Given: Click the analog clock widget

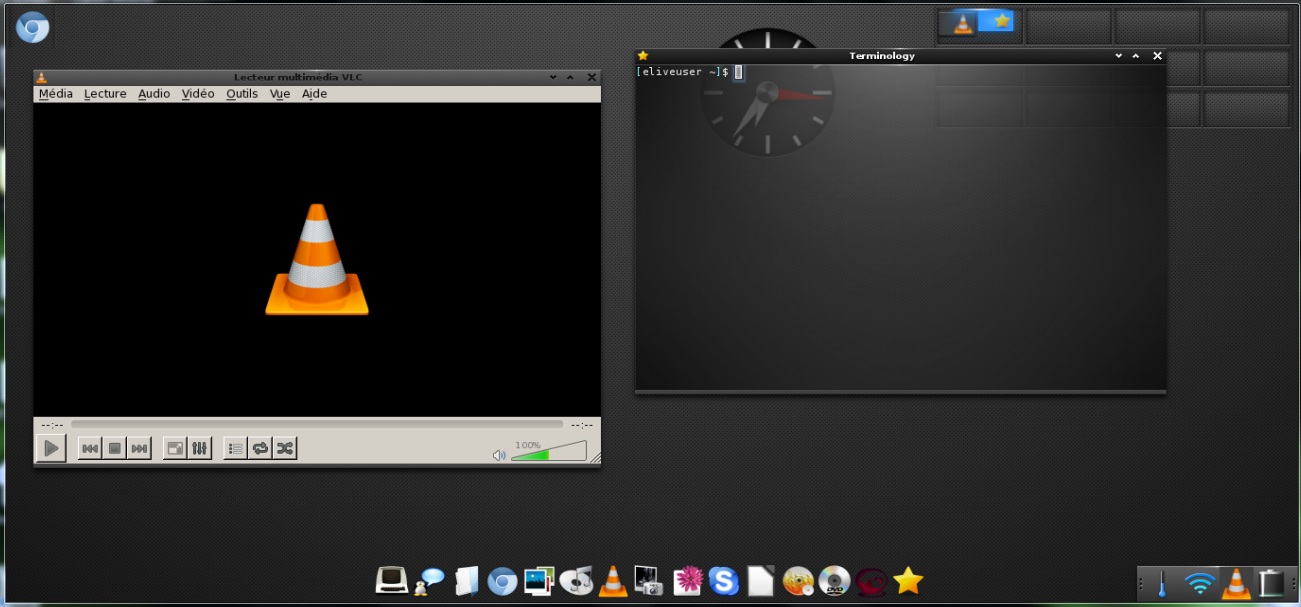Looking at the screenshot, I should [767, 92].
